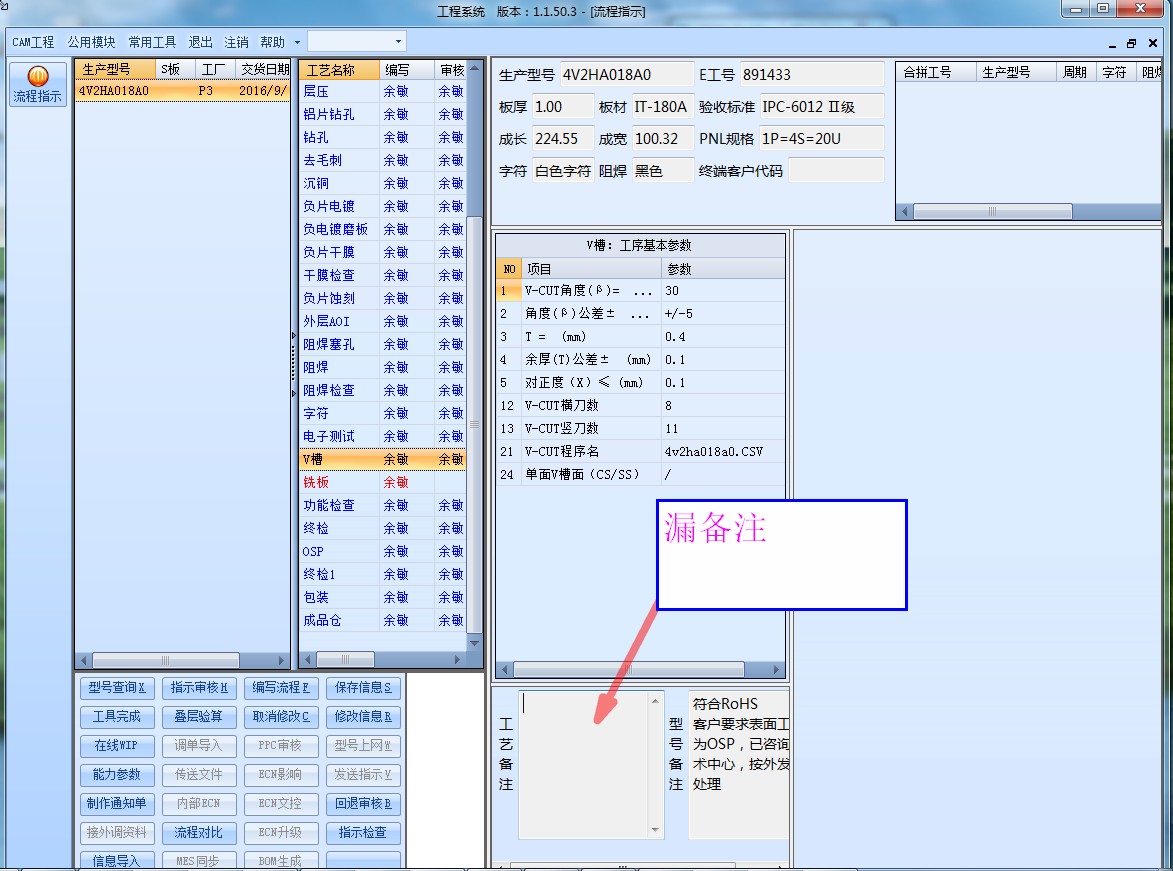
Task: Click the process list vertical scrollbar down arrow
Action: [x=474, y=643]
